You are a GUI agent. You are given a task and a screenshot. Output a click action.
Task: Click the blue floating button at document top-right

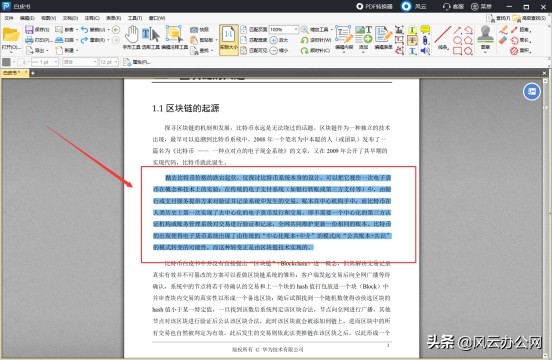[531, 92]
